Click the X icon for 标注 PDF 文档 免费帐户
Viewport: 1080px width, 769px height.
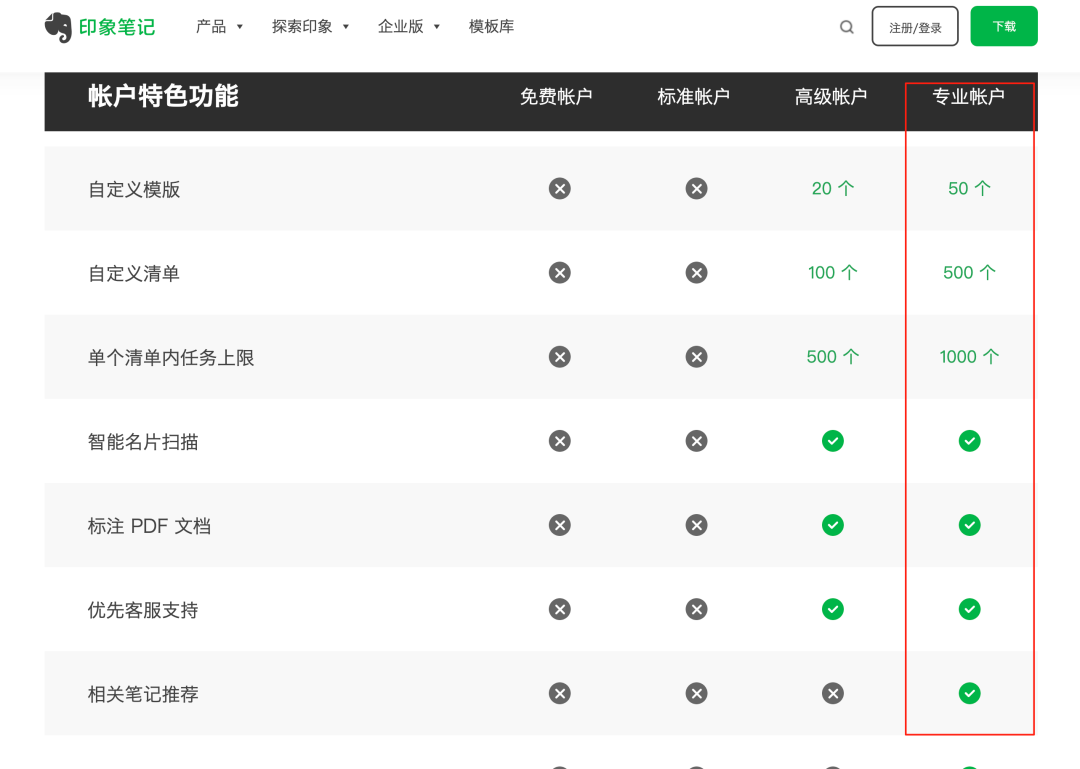tap(559, 525)
